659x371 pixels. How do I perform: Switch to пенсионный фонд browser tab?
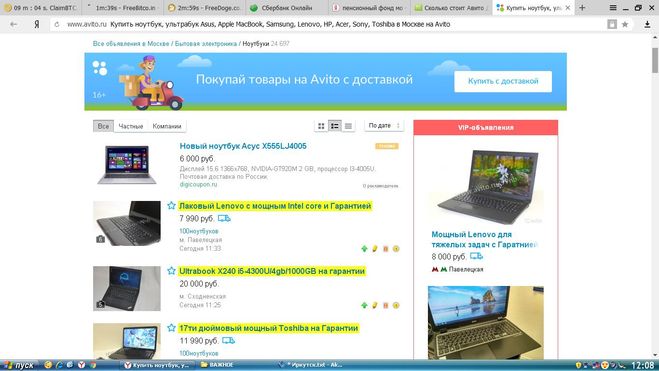(x=369, y=8)
